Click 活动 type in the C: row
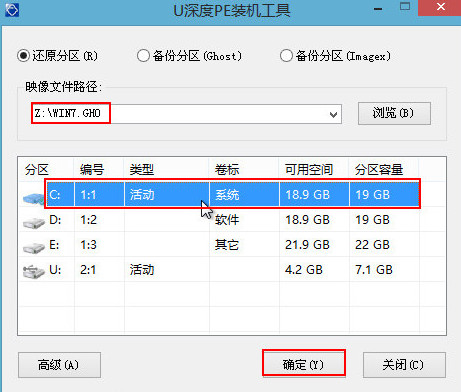 [142, 195]
